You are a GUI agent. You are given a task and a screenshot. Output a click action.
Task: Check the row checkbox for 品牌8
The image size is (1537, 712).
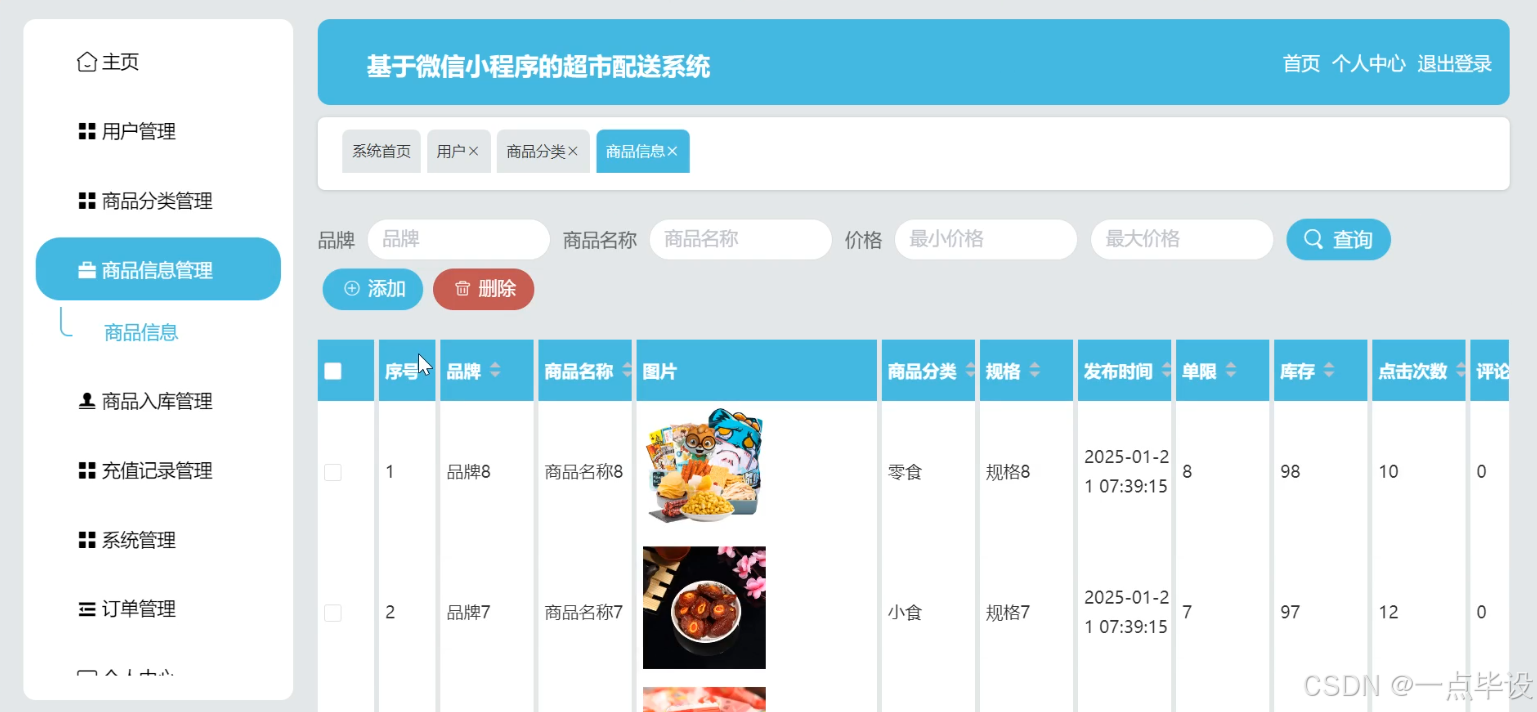pos(333,471)
